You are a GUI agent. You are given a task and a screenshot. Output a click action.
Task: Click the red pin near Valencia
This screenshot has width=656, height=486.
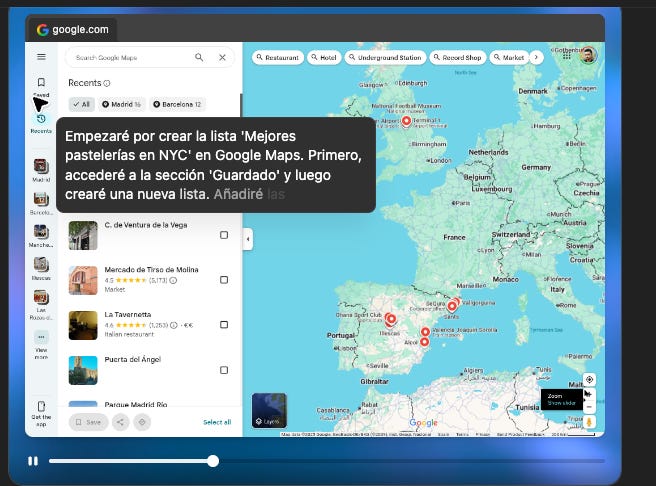425,332
